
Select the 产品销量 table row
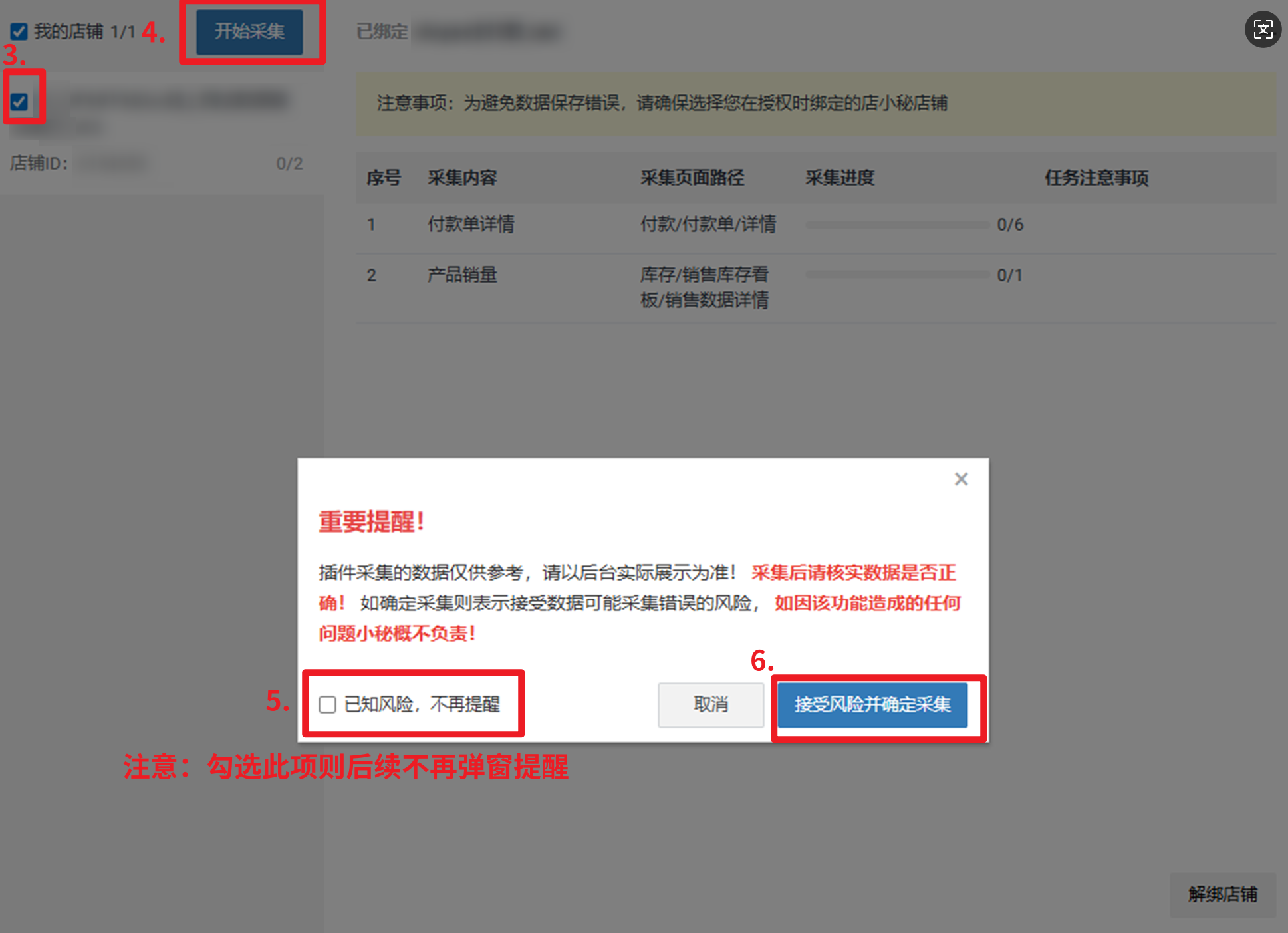tap(462, 275)
